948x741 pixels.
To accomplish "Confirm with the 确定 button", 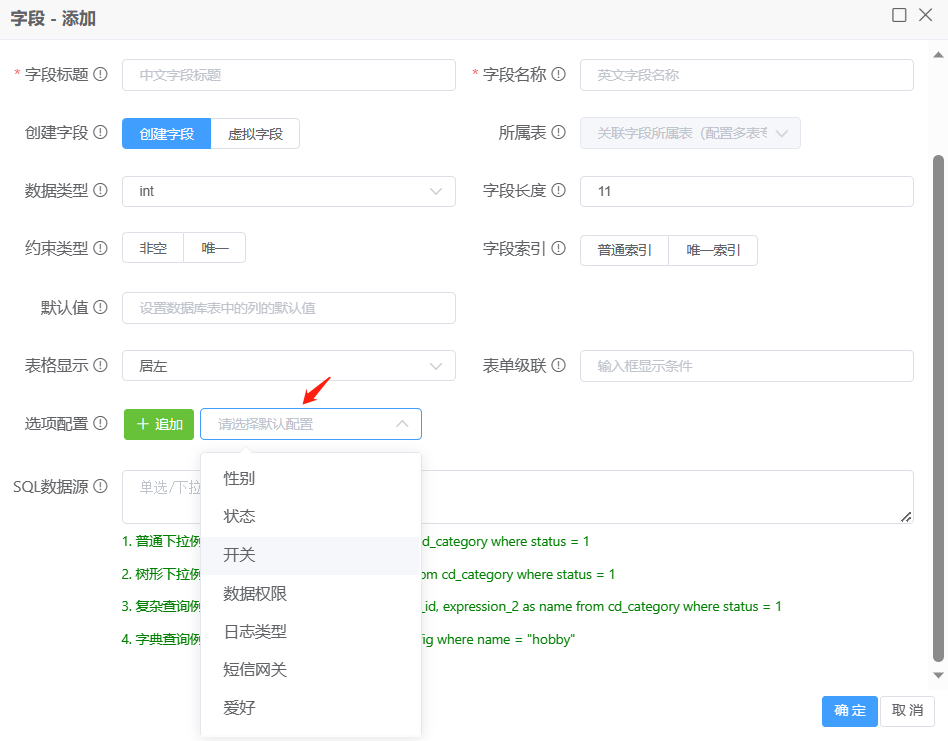I will coord(849,710).
